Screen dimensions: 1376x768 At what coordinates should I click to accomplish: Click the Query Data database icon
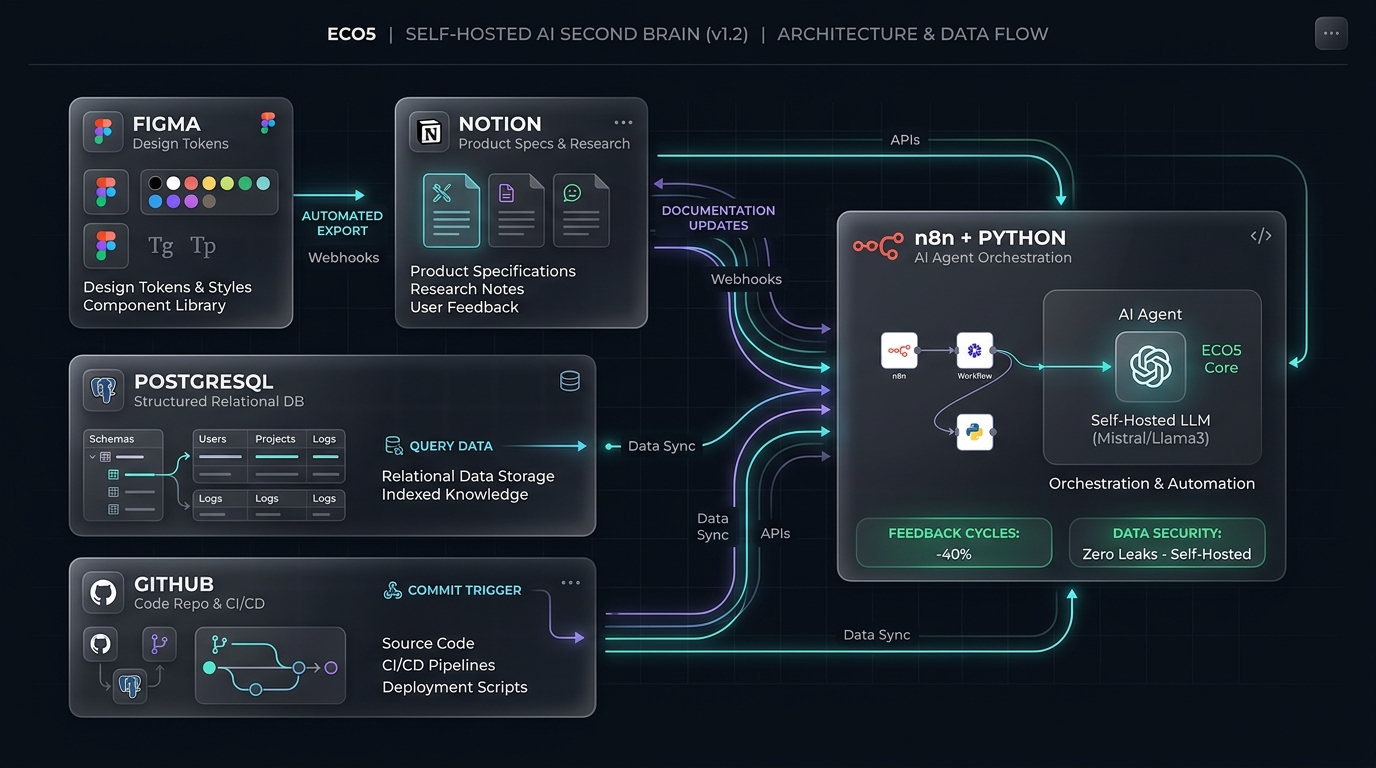(394, 445)
